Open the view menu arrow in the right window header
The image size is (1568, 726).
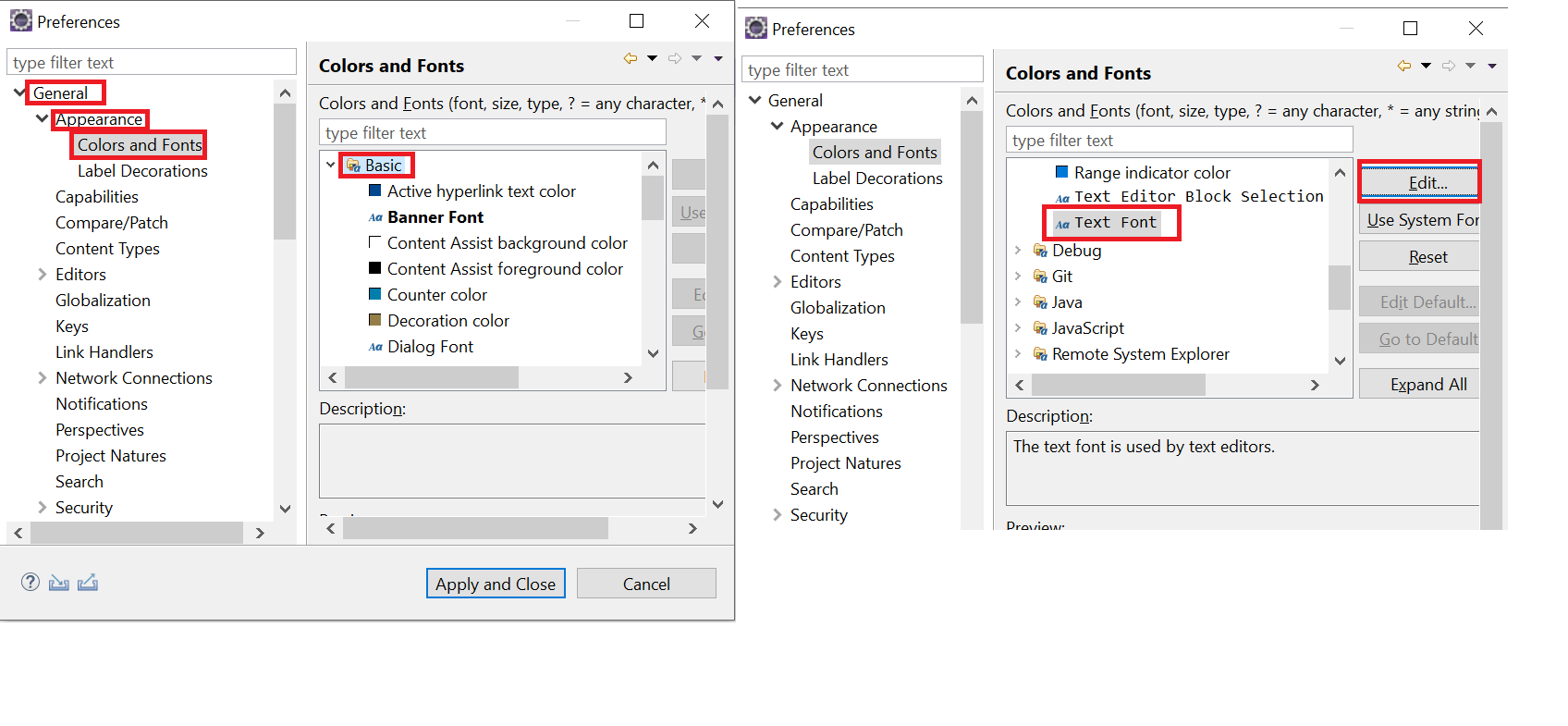pyautogui.click(x=1492, y=66)
